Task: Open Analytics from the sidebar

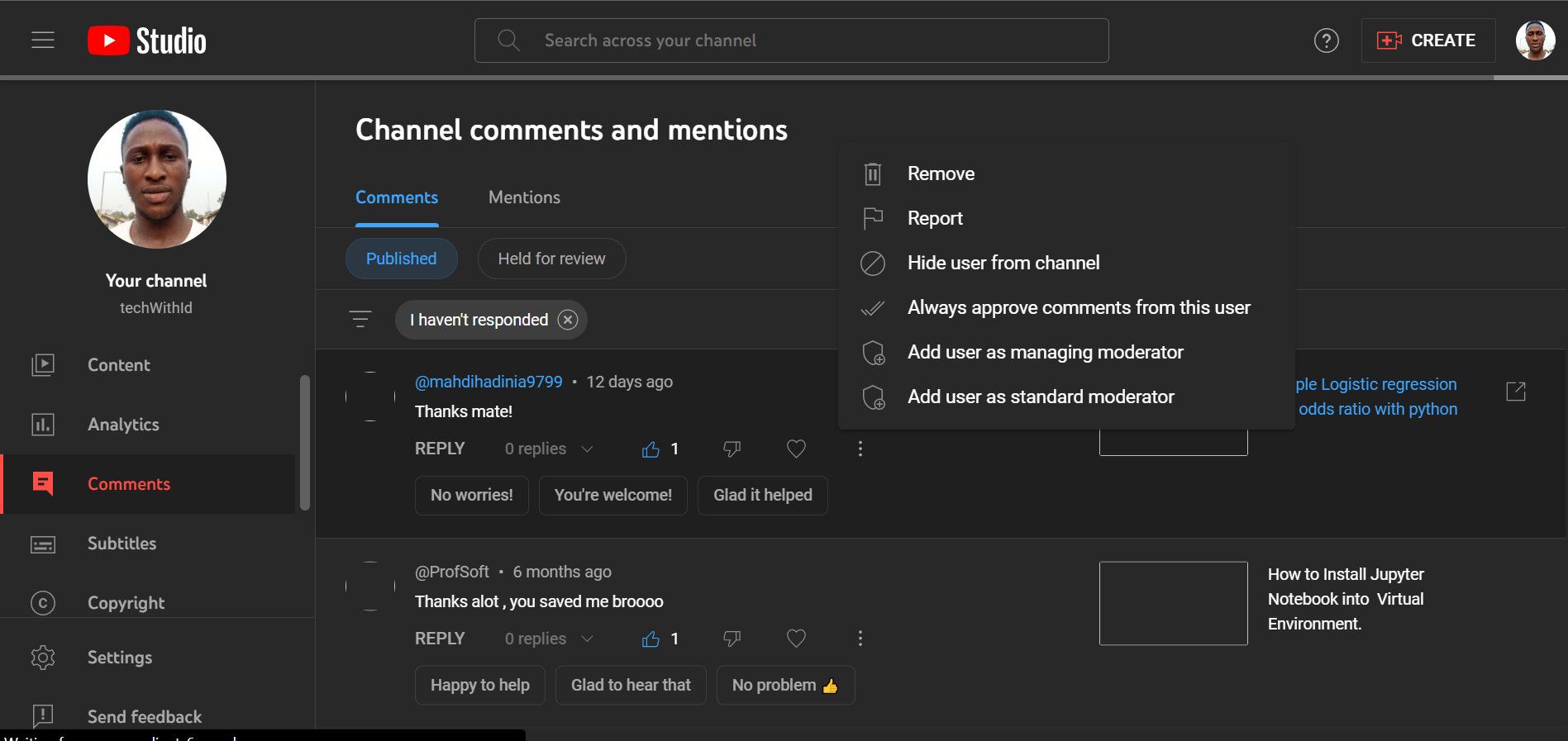Action: pos(123,425)
